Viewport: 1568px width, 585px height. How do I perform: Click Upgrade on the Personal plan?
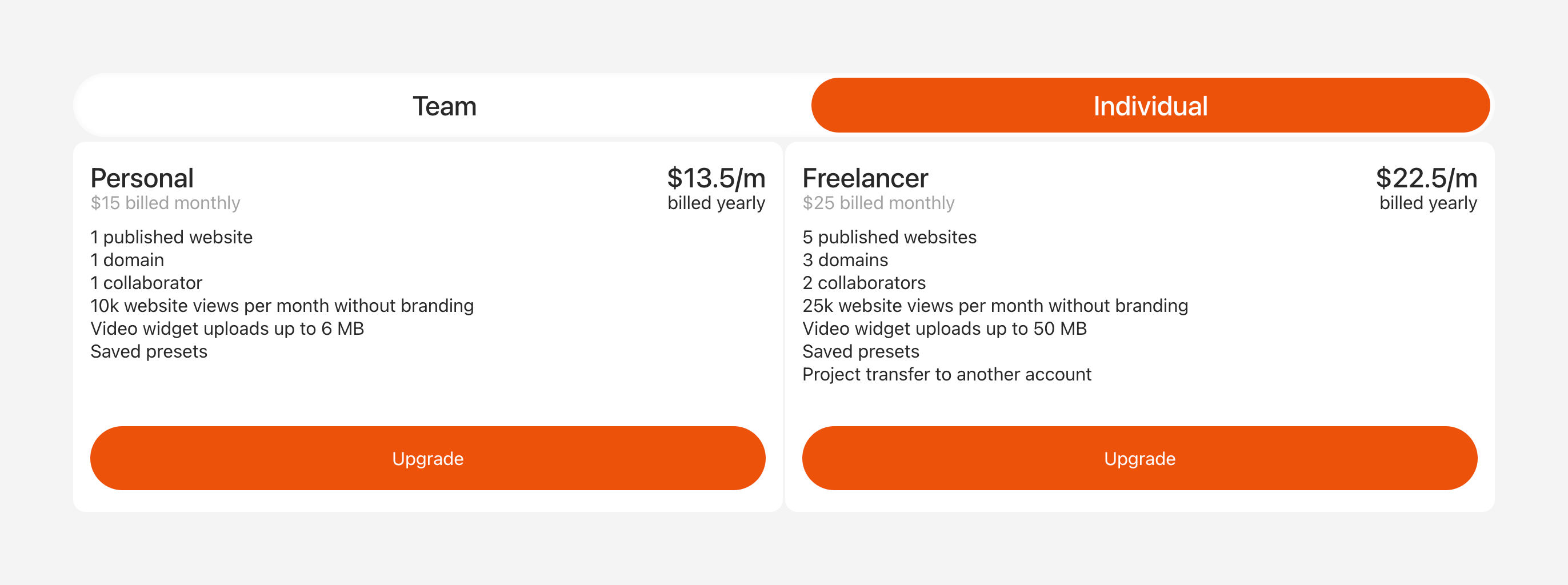point(427,458)
